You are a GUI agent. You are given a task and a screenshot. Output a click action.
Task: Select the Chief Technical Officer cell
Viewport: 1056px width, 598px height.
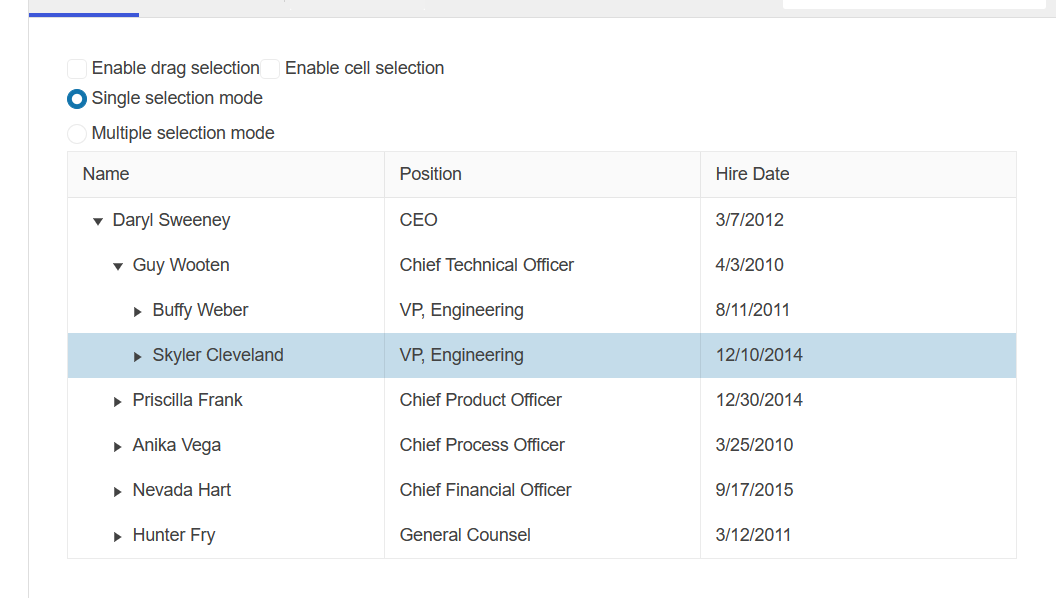tap(487, 265)
